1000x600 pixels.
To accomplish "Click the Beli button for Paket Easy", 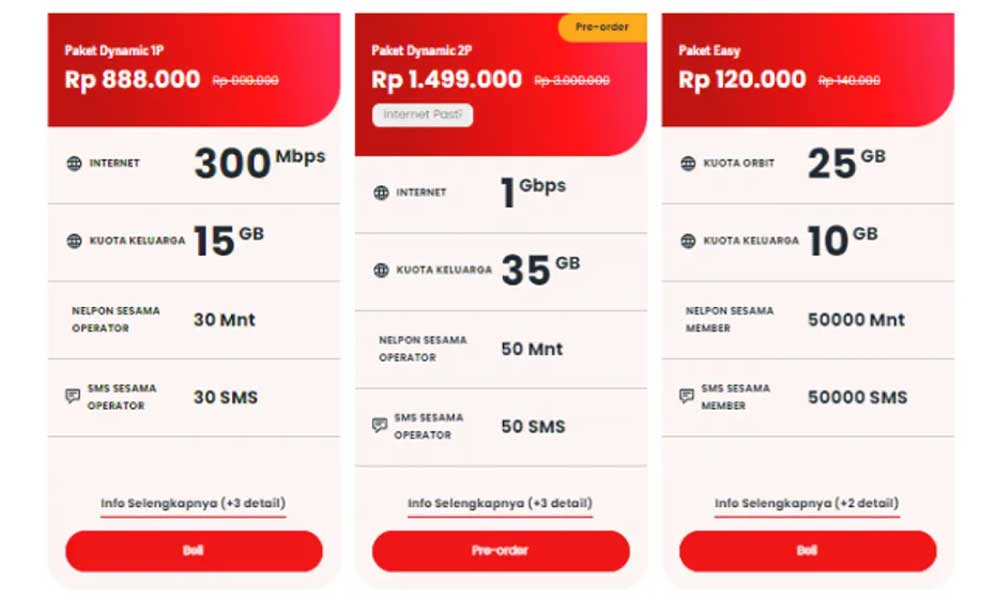I will click(808, 551).
